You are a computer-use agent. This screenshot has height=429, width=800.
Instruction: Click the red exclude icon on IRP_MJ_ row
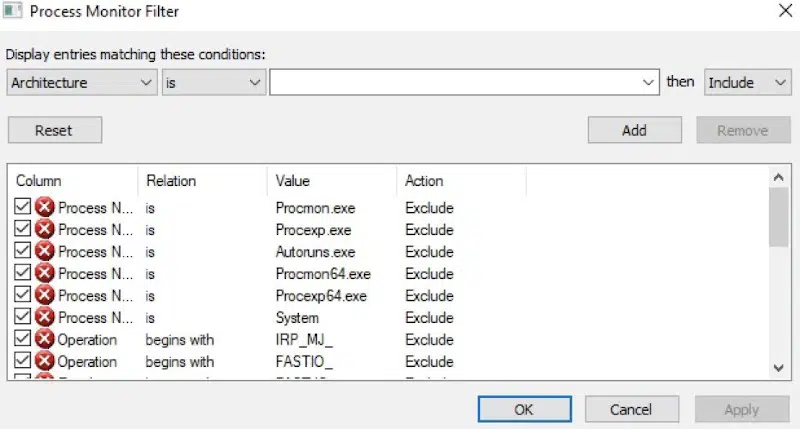click(45, 340)
